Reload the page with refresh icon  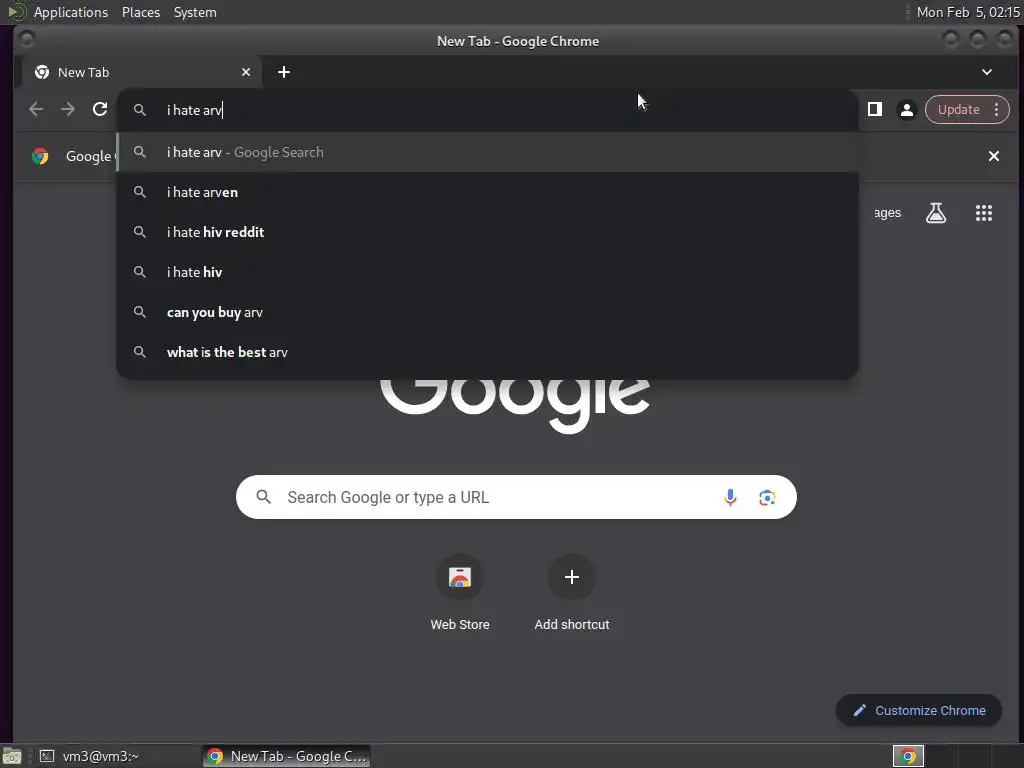click(x=100, y=109)
